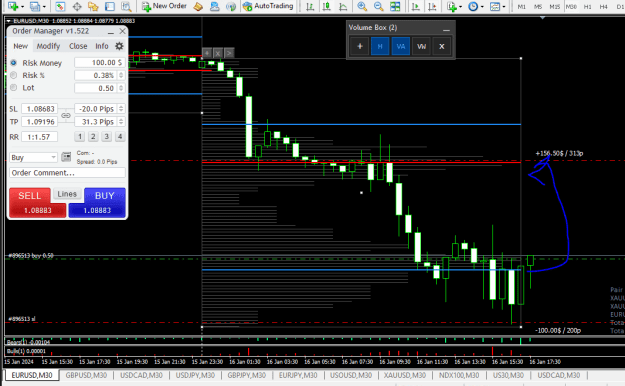Viewport: 625px width, 386px height.
Task: Open a new chart from toolbar
Action: coord(13,6)
